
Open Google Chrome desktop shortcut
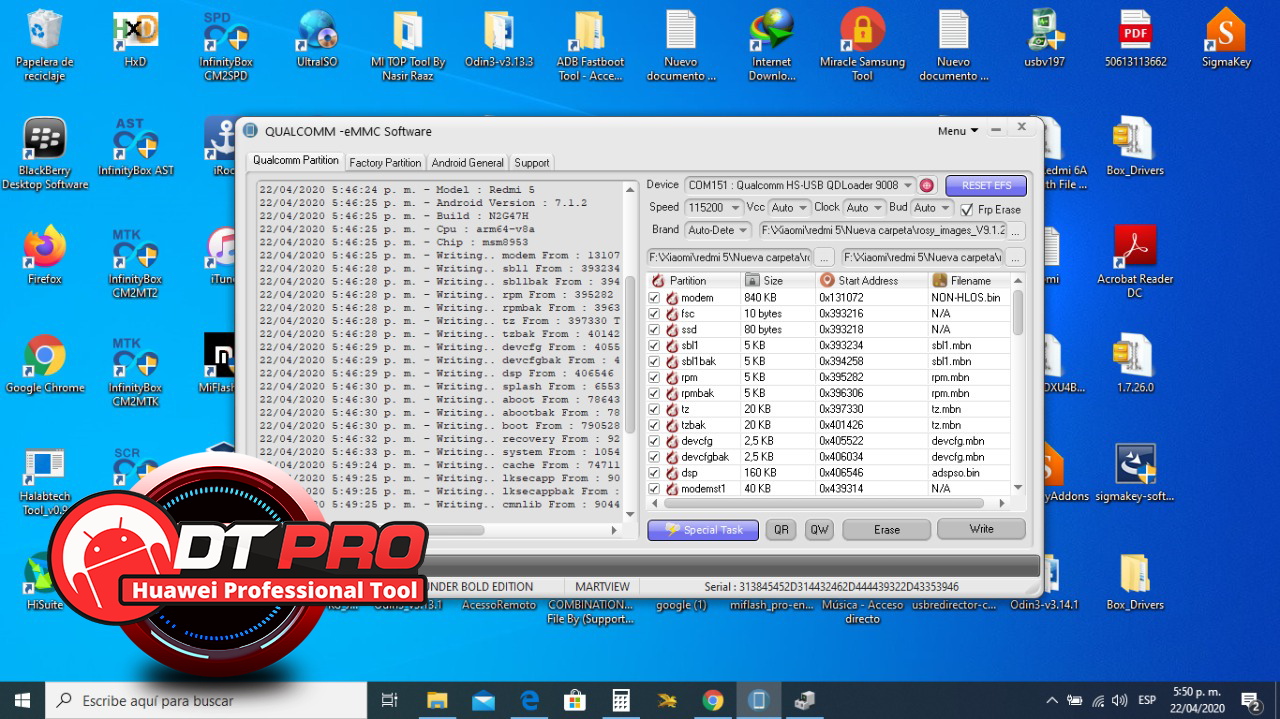click(45, 365)
